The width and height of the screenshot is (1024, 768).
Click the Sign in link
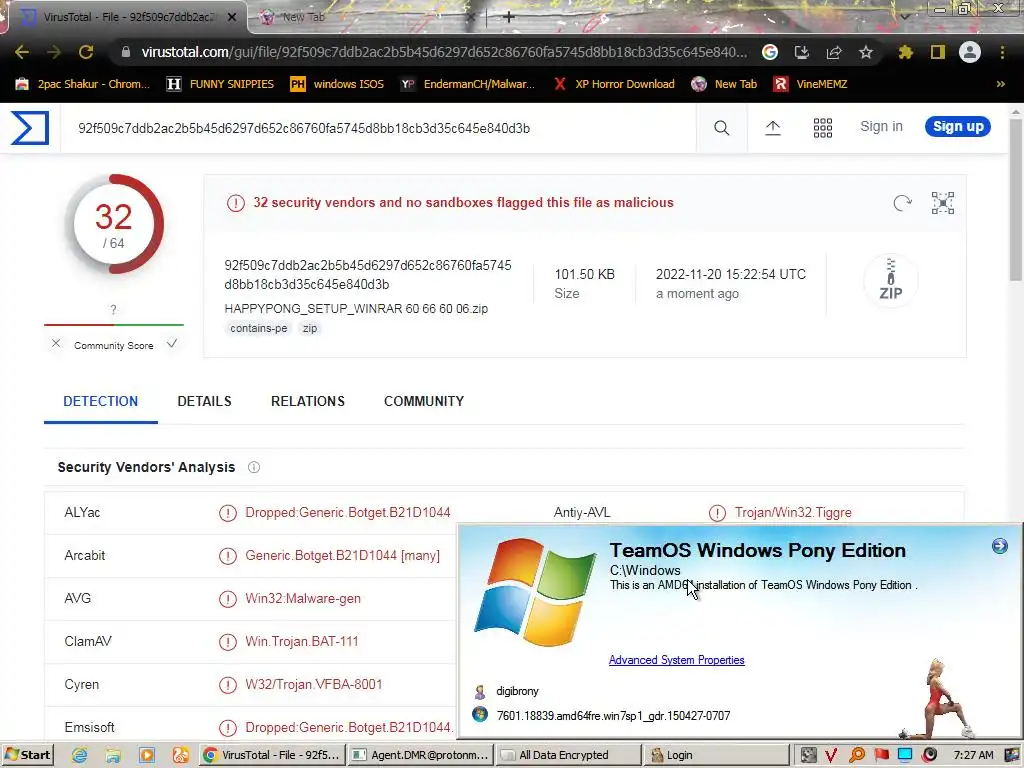(x=881, y=126)
